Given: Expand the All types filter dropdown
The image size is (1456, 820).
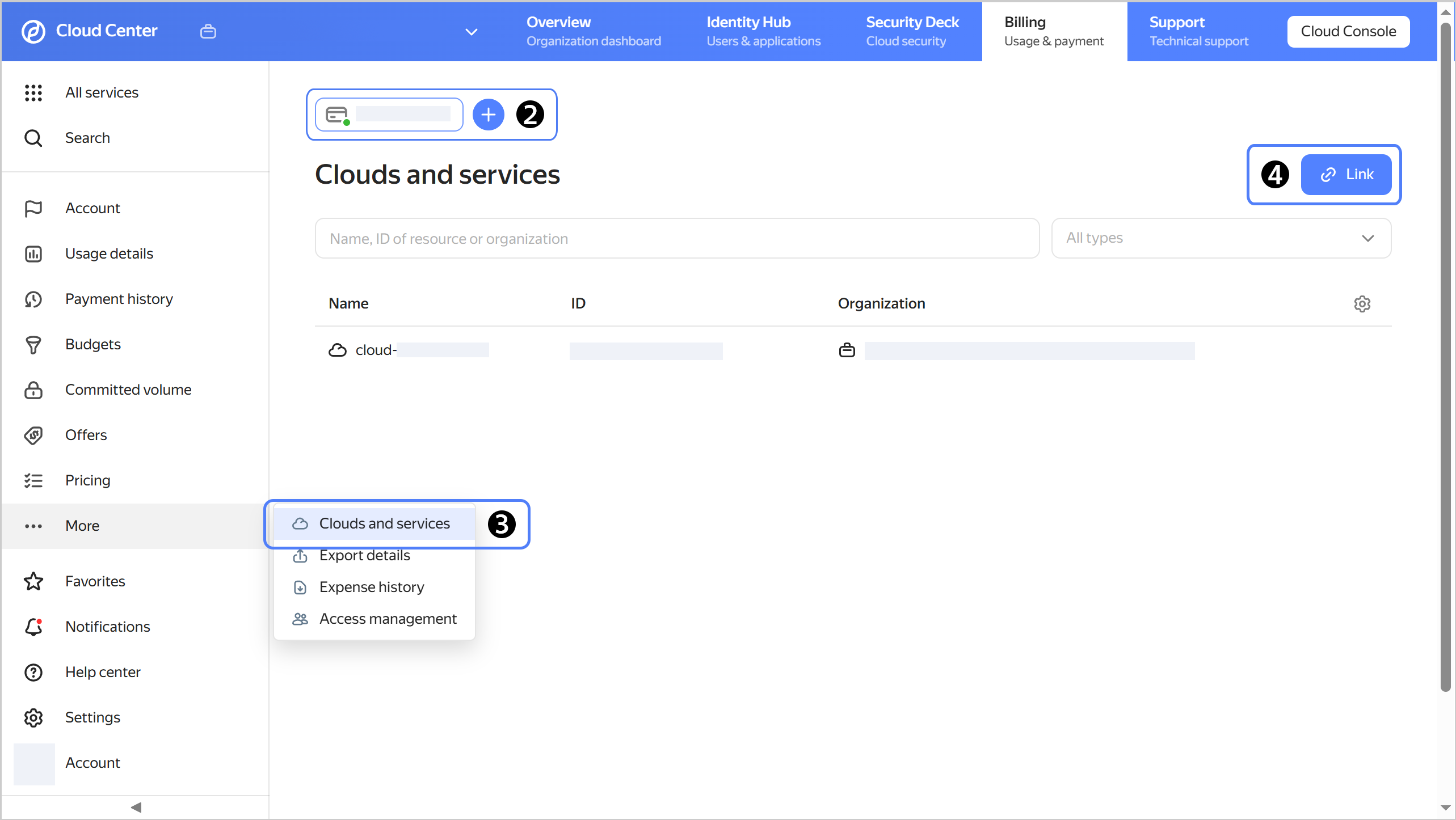Looking at the screenshot, I should [x=1221, y=238].
